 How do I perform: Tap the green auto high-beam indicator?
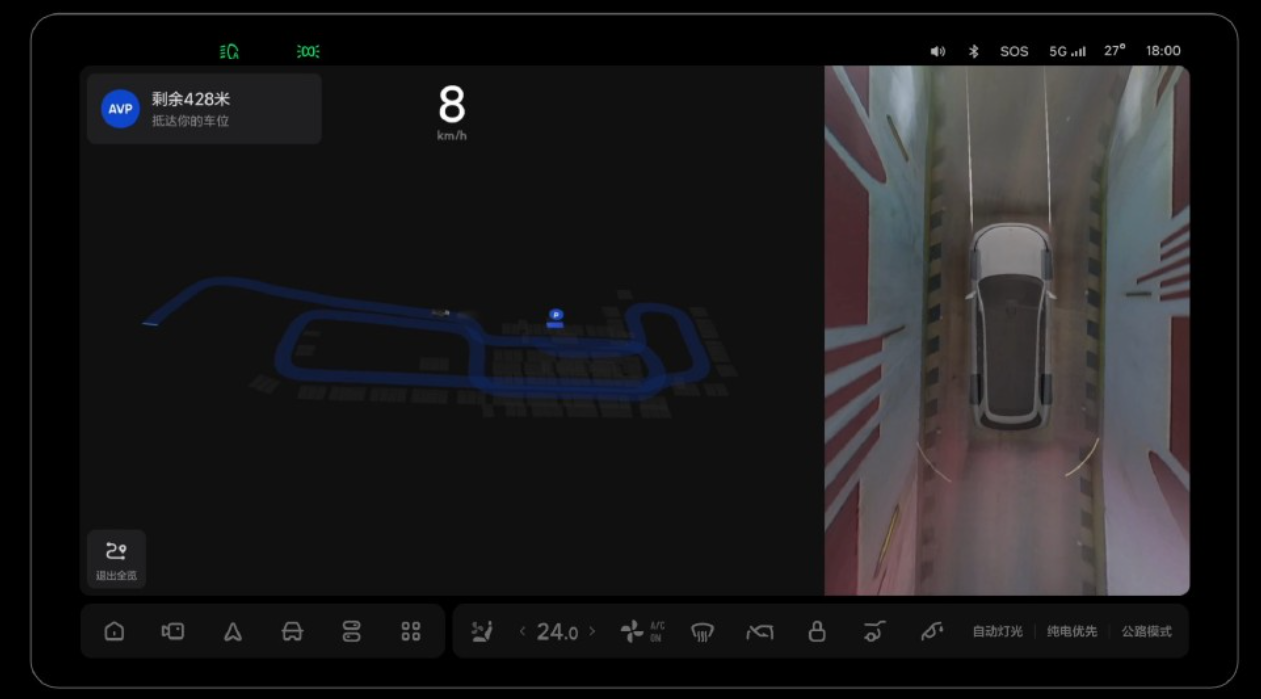click(x=230, y=51)
